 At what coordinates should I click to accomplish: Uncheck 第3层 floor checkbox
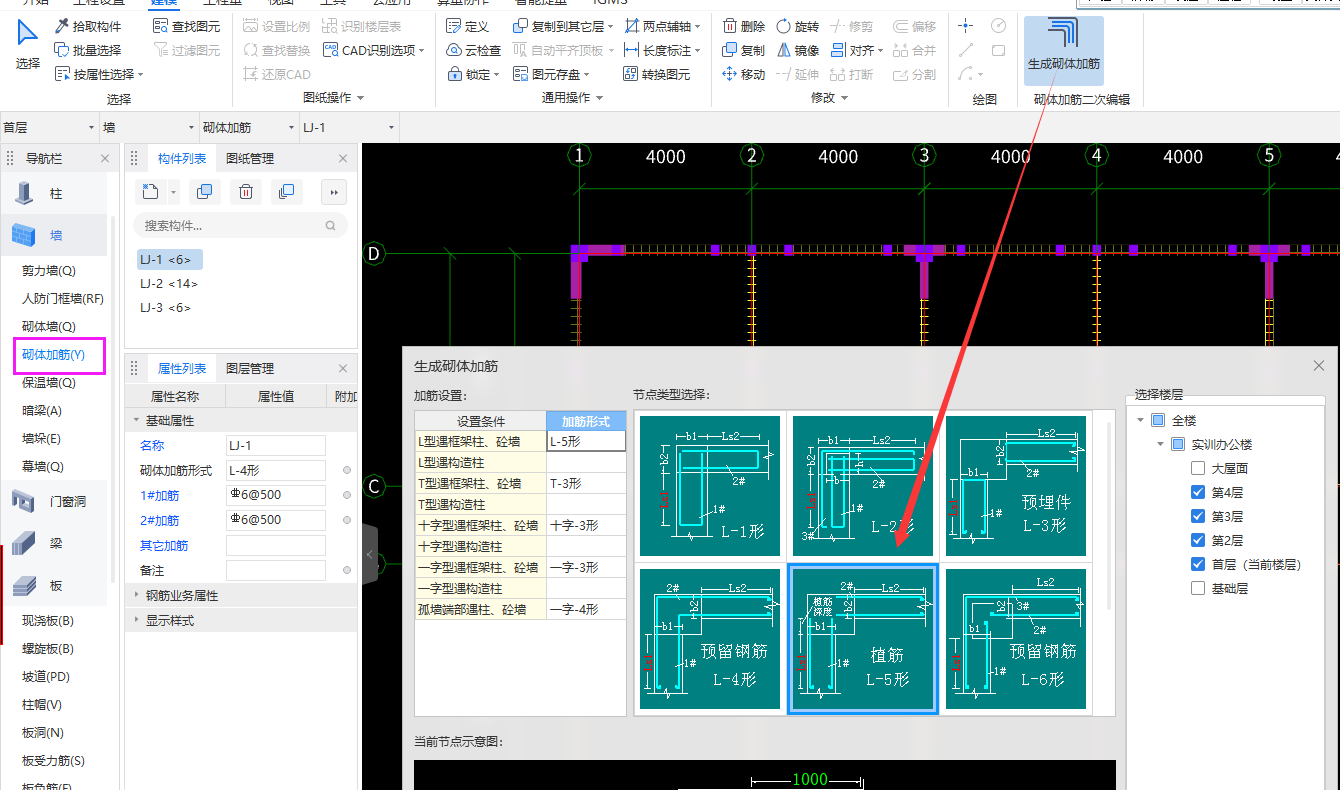(x=1198, y=516)
